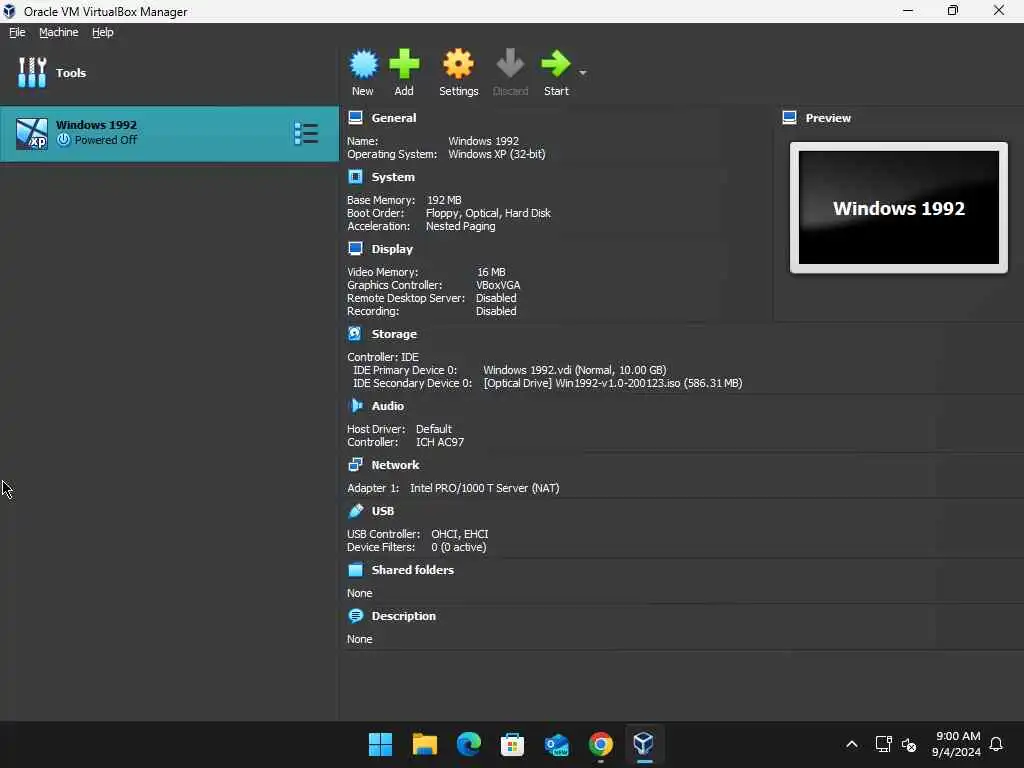
Task: Open the System settings header link
Action: 393,177
